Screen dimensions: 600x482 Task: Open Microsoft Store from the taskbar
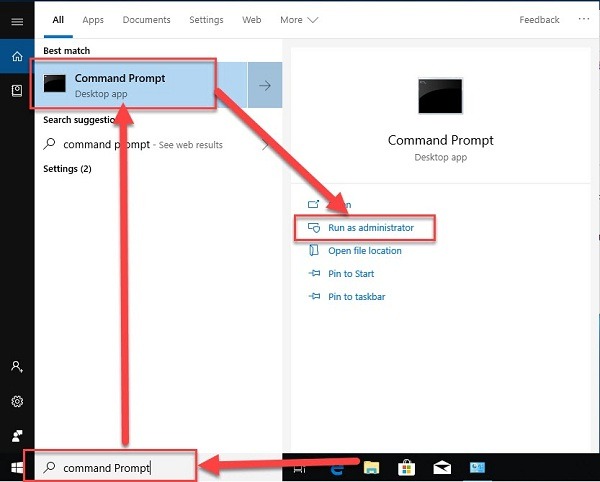point(406,467)
